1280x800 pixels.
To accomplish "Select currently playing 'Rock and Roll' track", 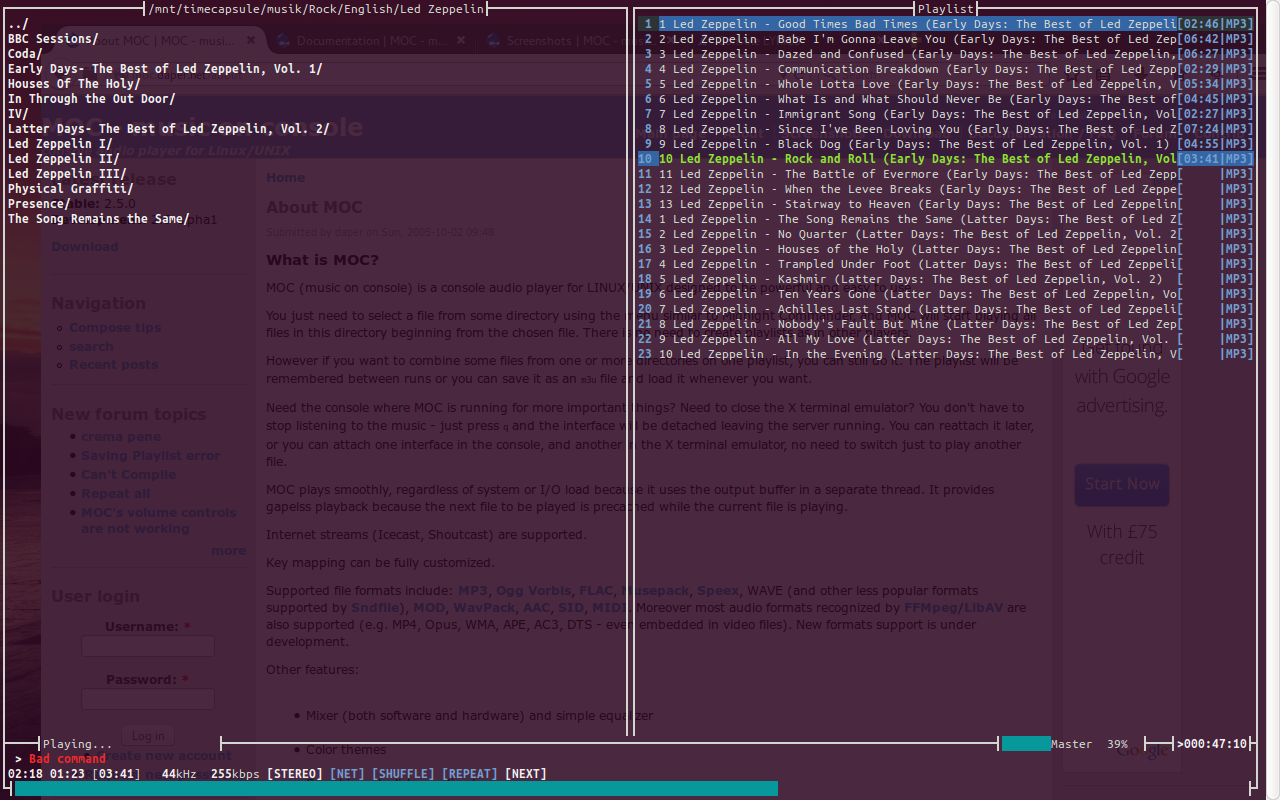I will [945, 159].
